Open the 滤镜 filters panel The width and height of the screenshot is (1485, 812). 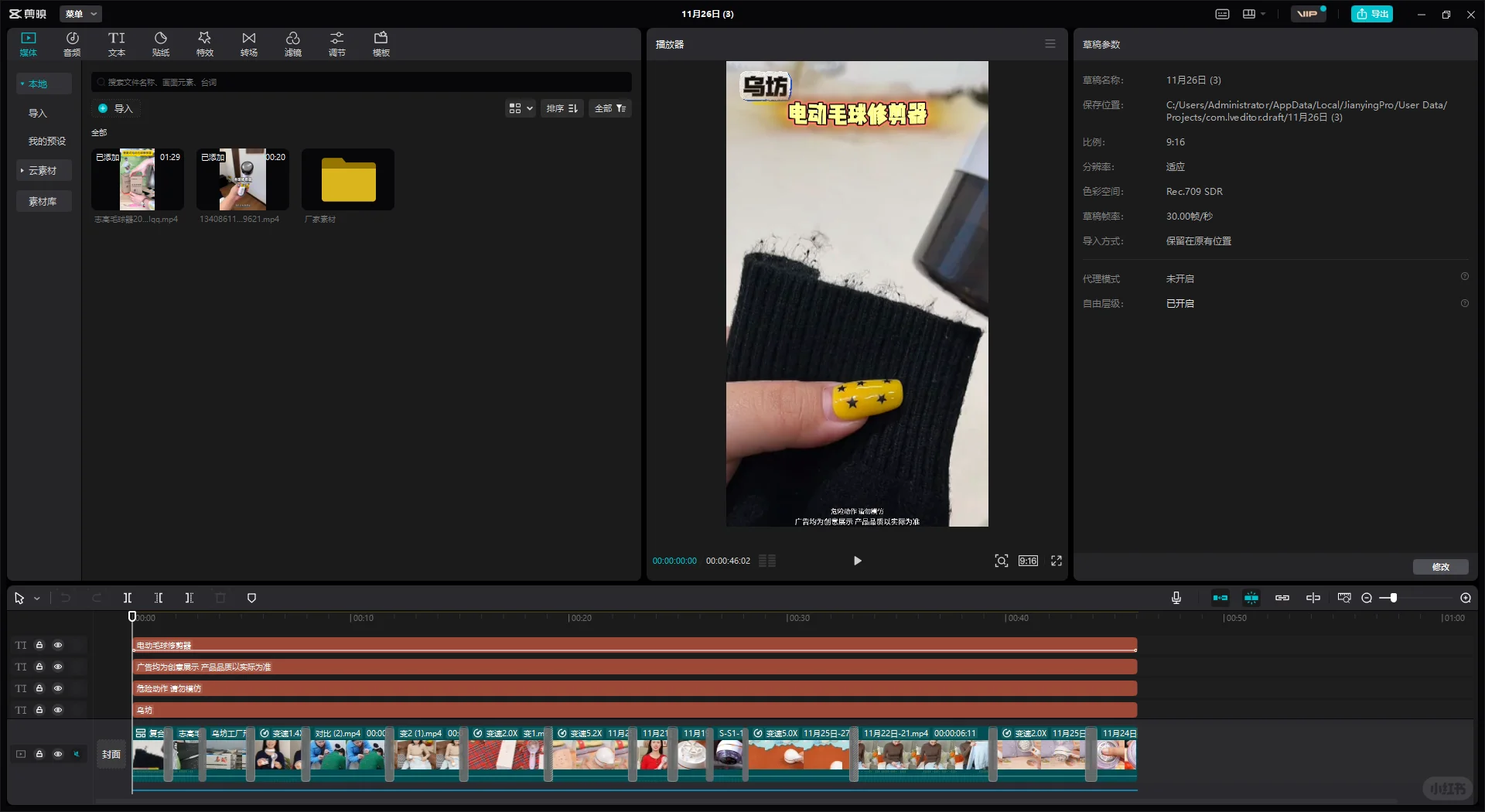pos(293,44)
